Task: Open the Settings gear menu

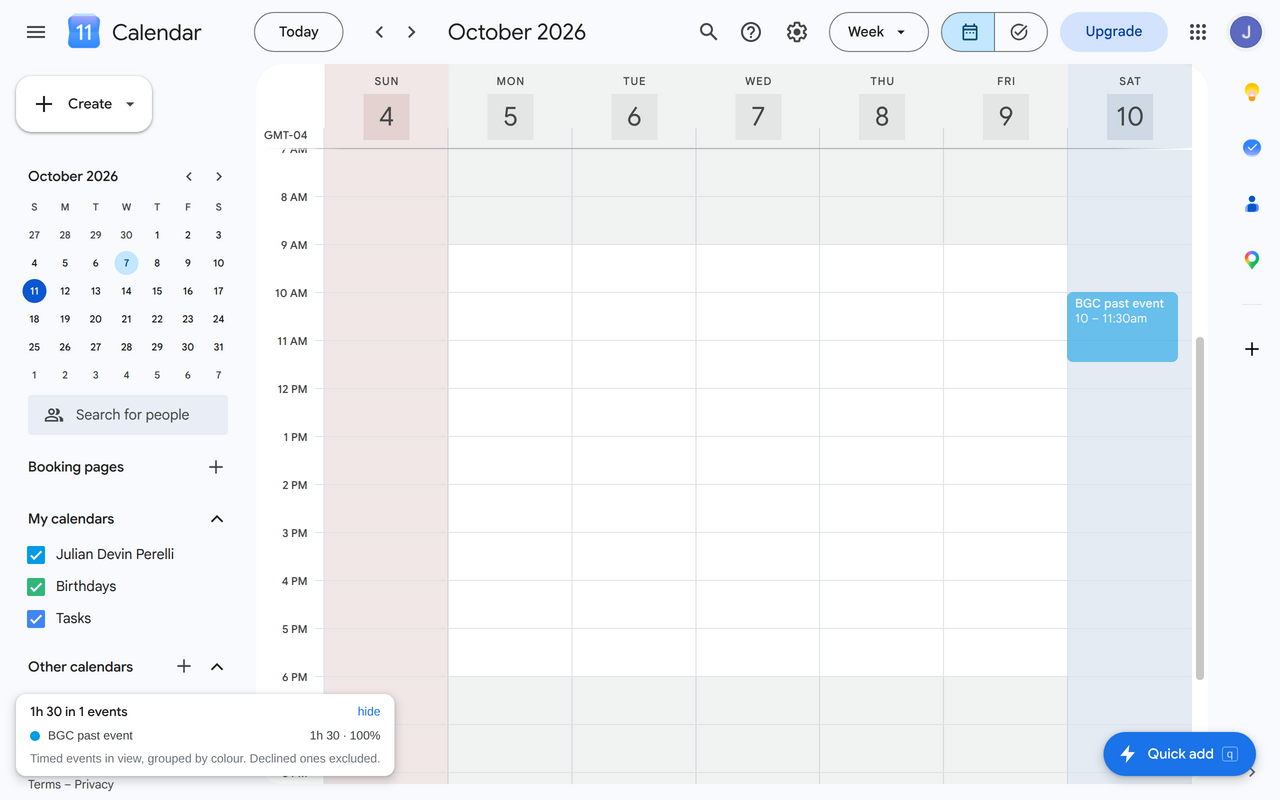Action: 797,32
